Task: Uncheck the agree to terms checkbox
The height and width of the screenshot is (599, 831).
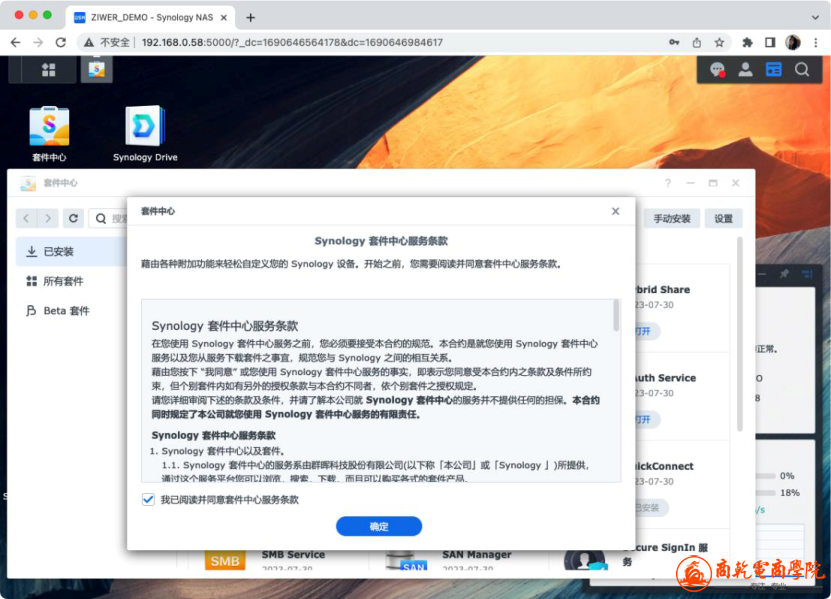Action: (x=148, y=499)
